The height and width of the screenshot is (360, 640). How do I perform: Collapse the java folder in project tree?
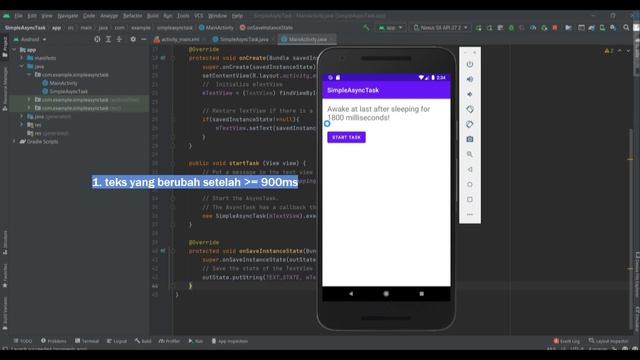coord(22,66)
